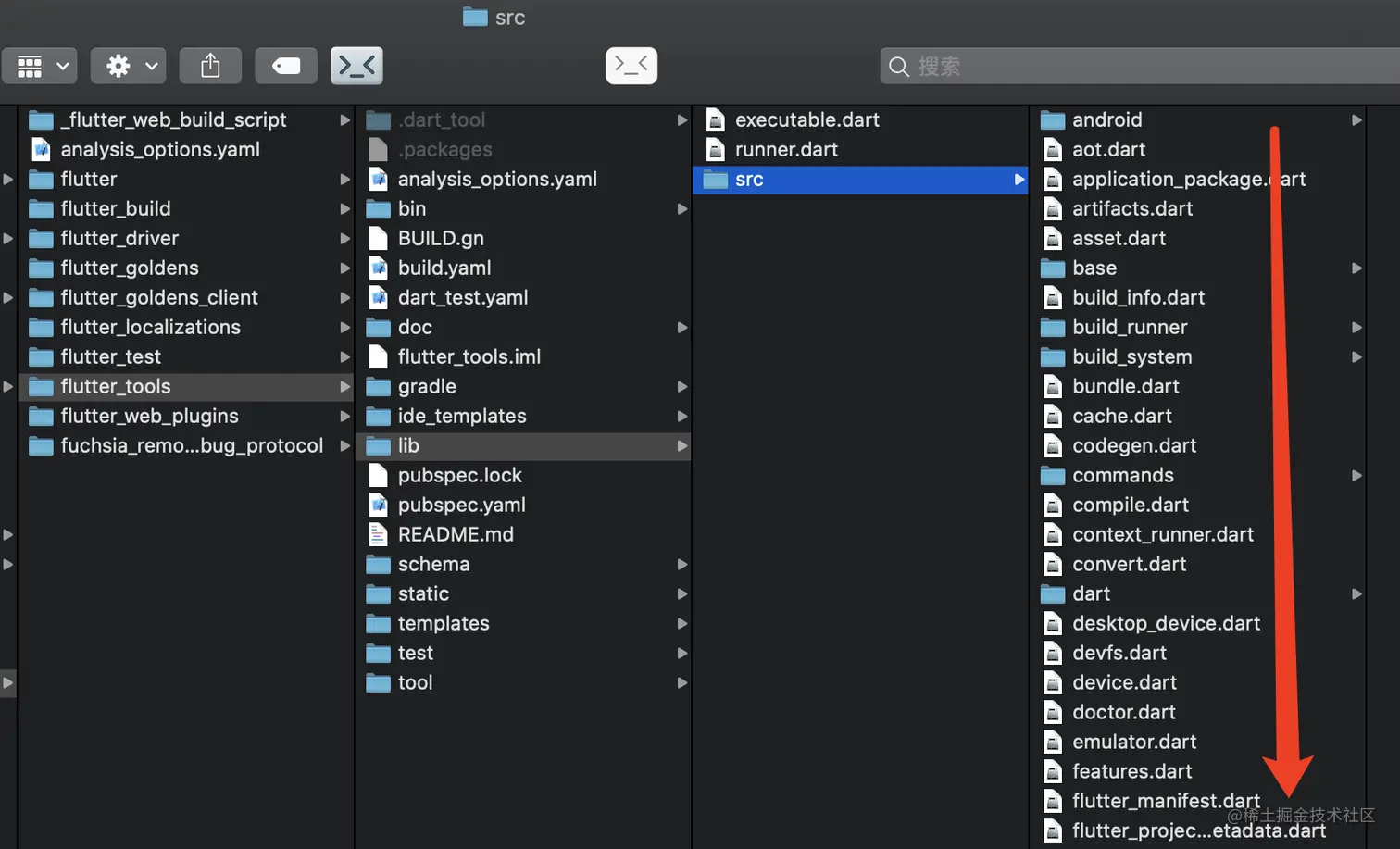
Task: Click the dark terminal launcher toolbar icon
Action: pos(356,66)
